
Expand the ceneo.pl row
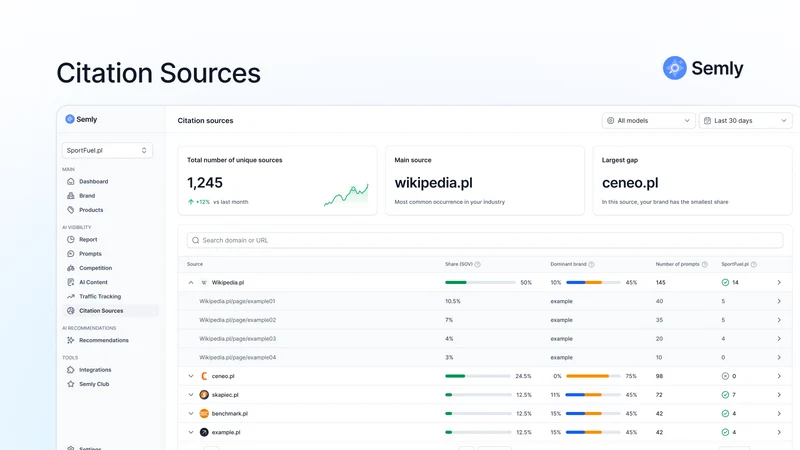[191, 377]
